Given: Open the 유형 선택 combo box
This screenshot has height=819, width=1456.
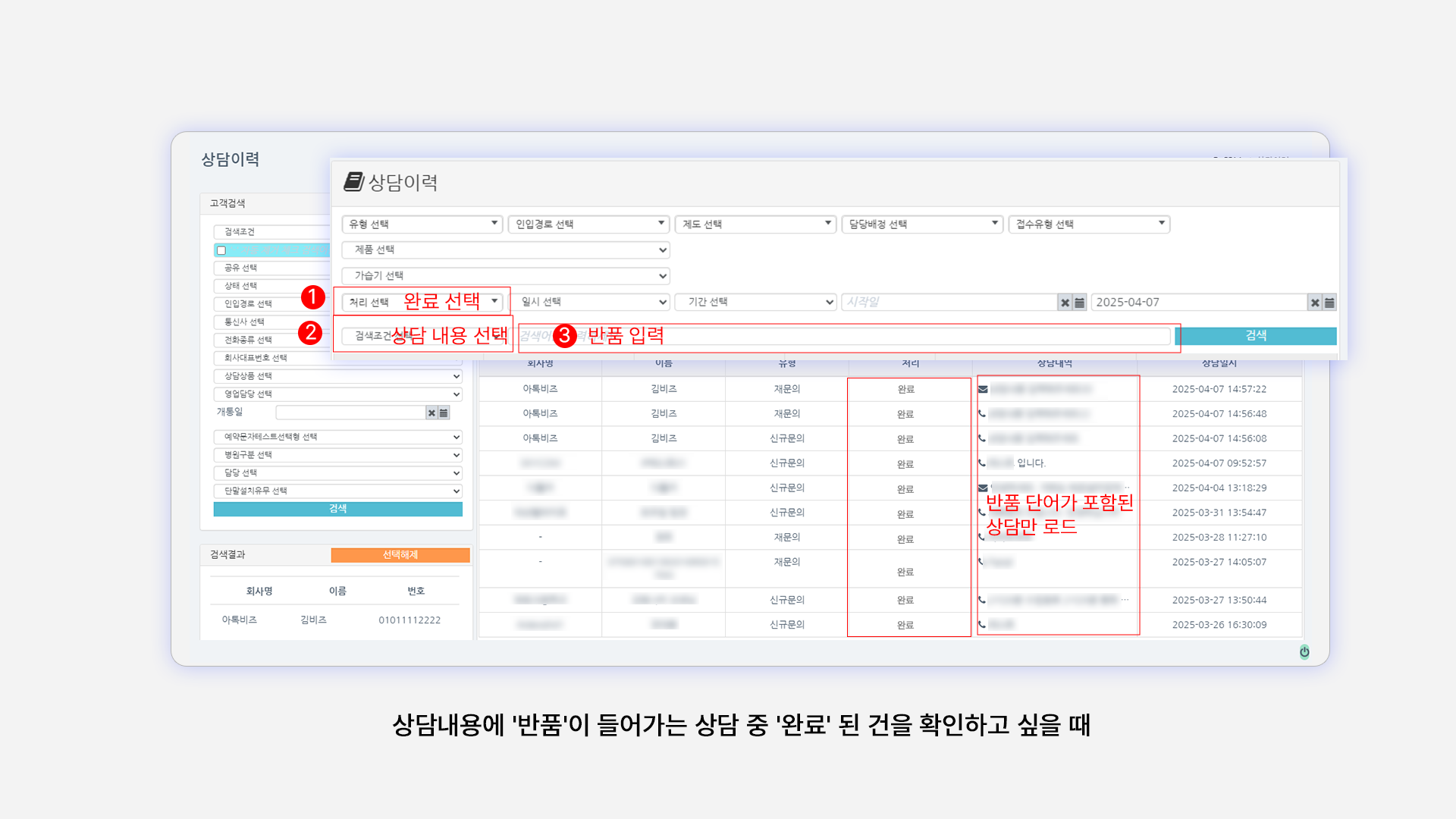Looking at the screenshot, I should (422, 224).
